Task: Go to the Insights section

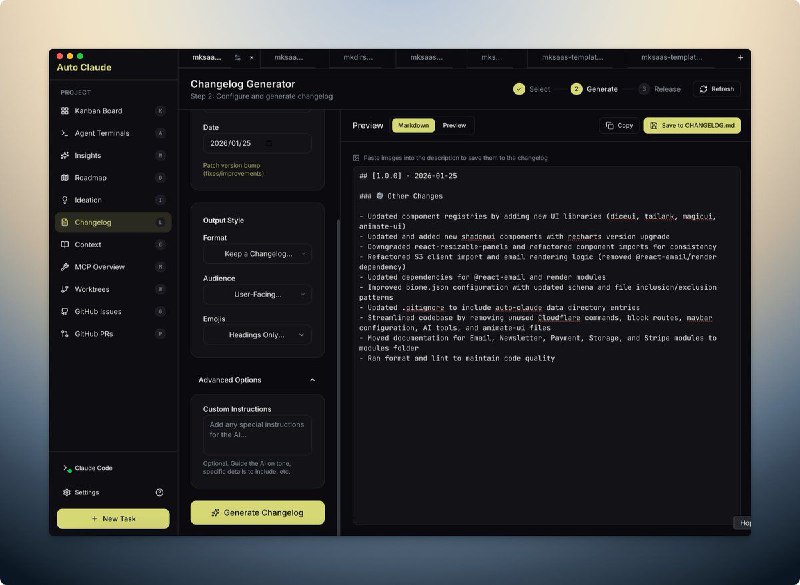Action: coord(88,156)
